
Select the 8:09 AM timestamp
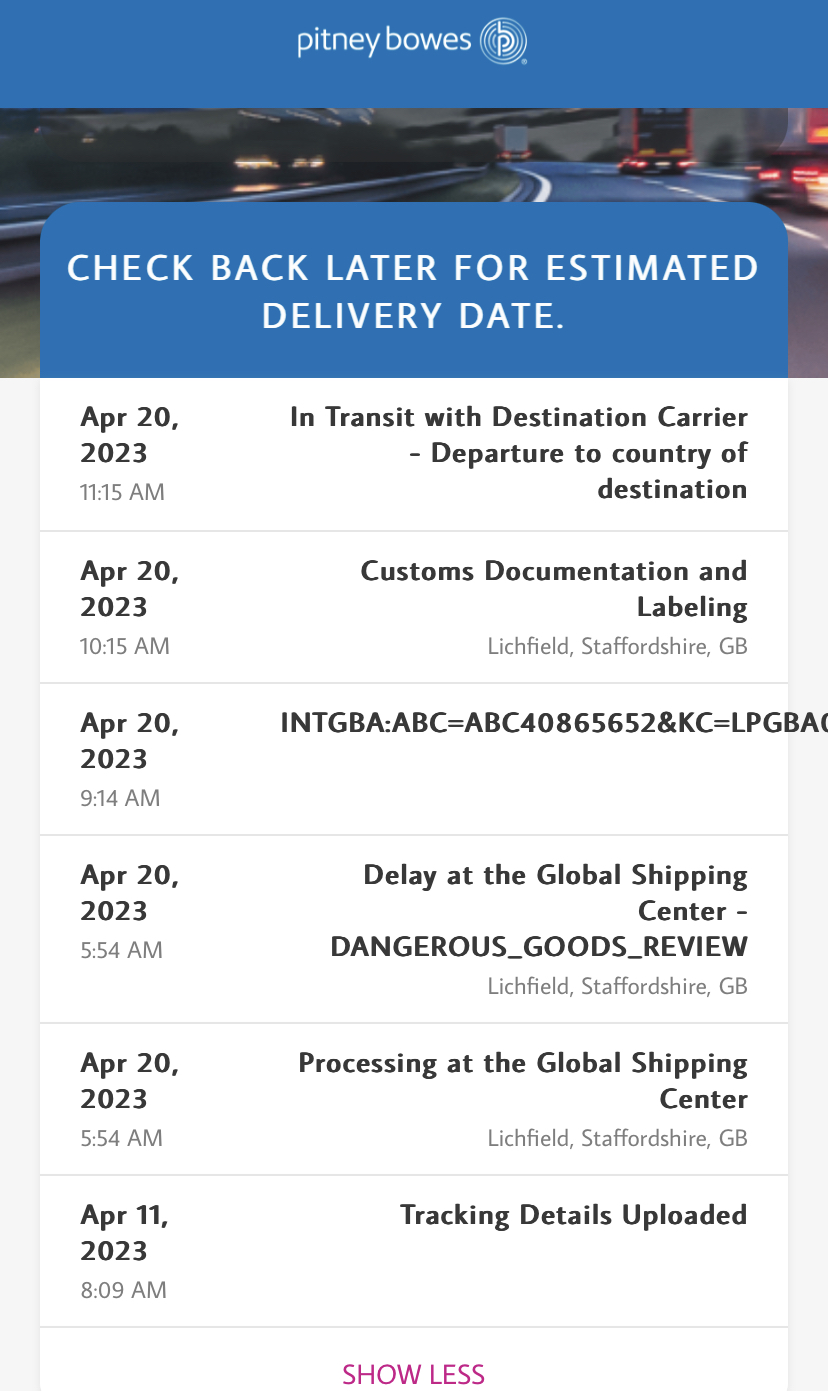[123, 1290]
